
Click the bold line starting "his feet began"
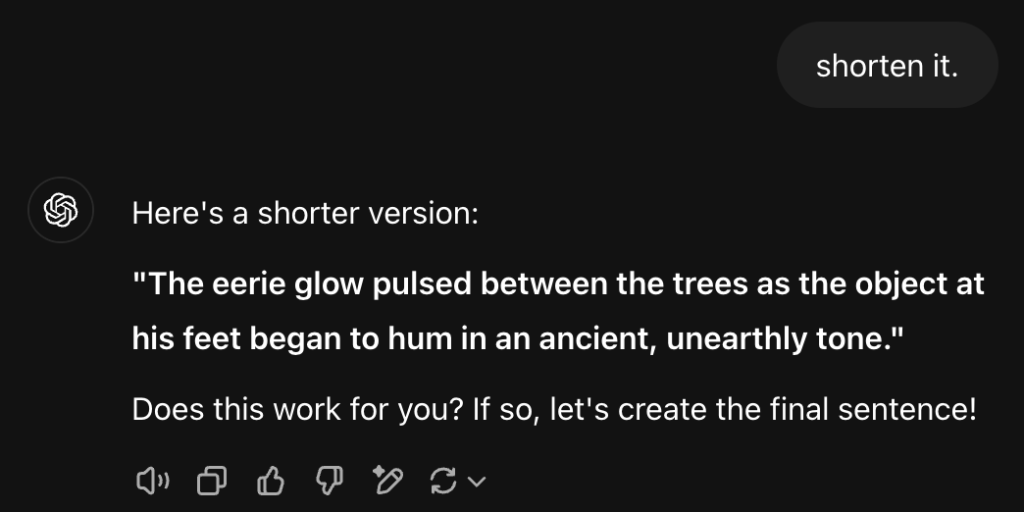point(518,339)
